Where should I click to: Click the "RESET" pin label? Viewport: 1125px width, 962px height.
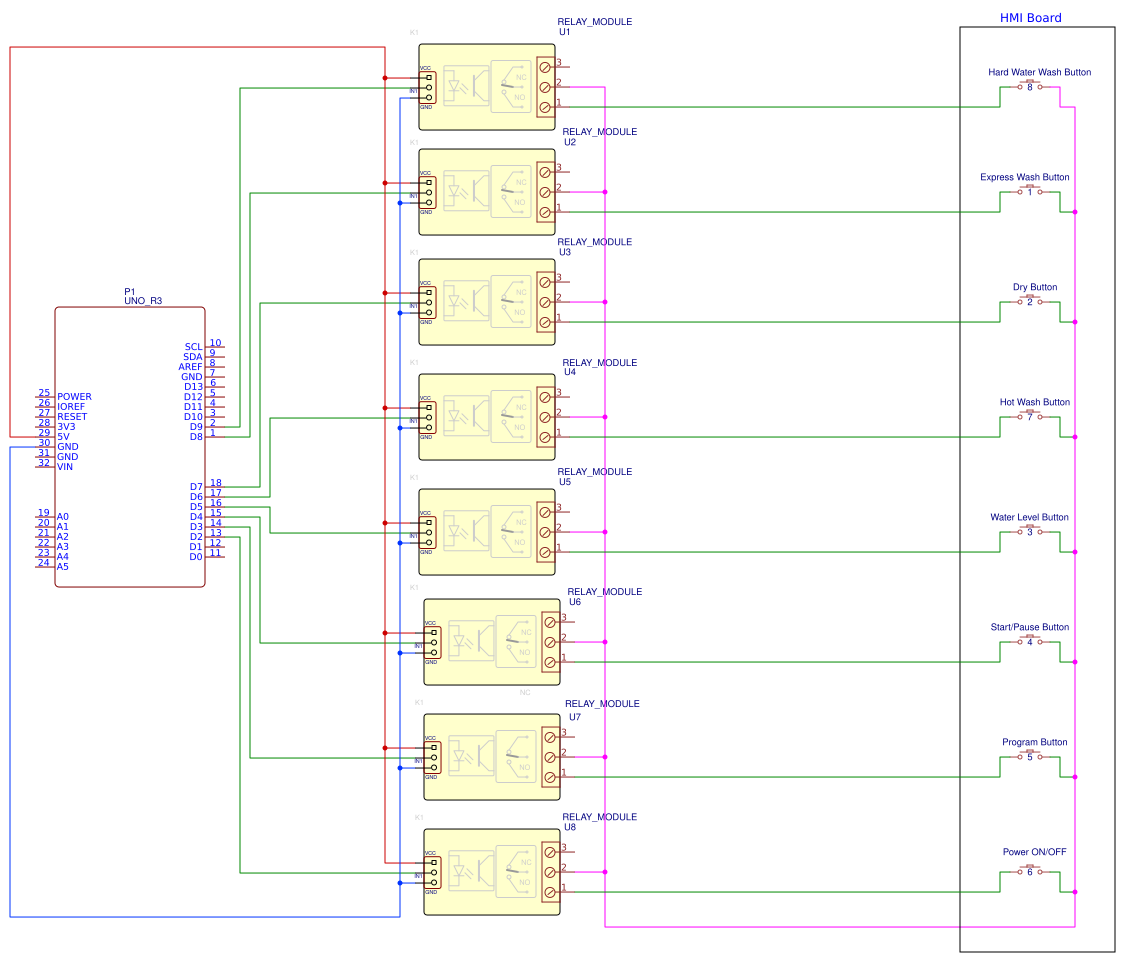72,418
